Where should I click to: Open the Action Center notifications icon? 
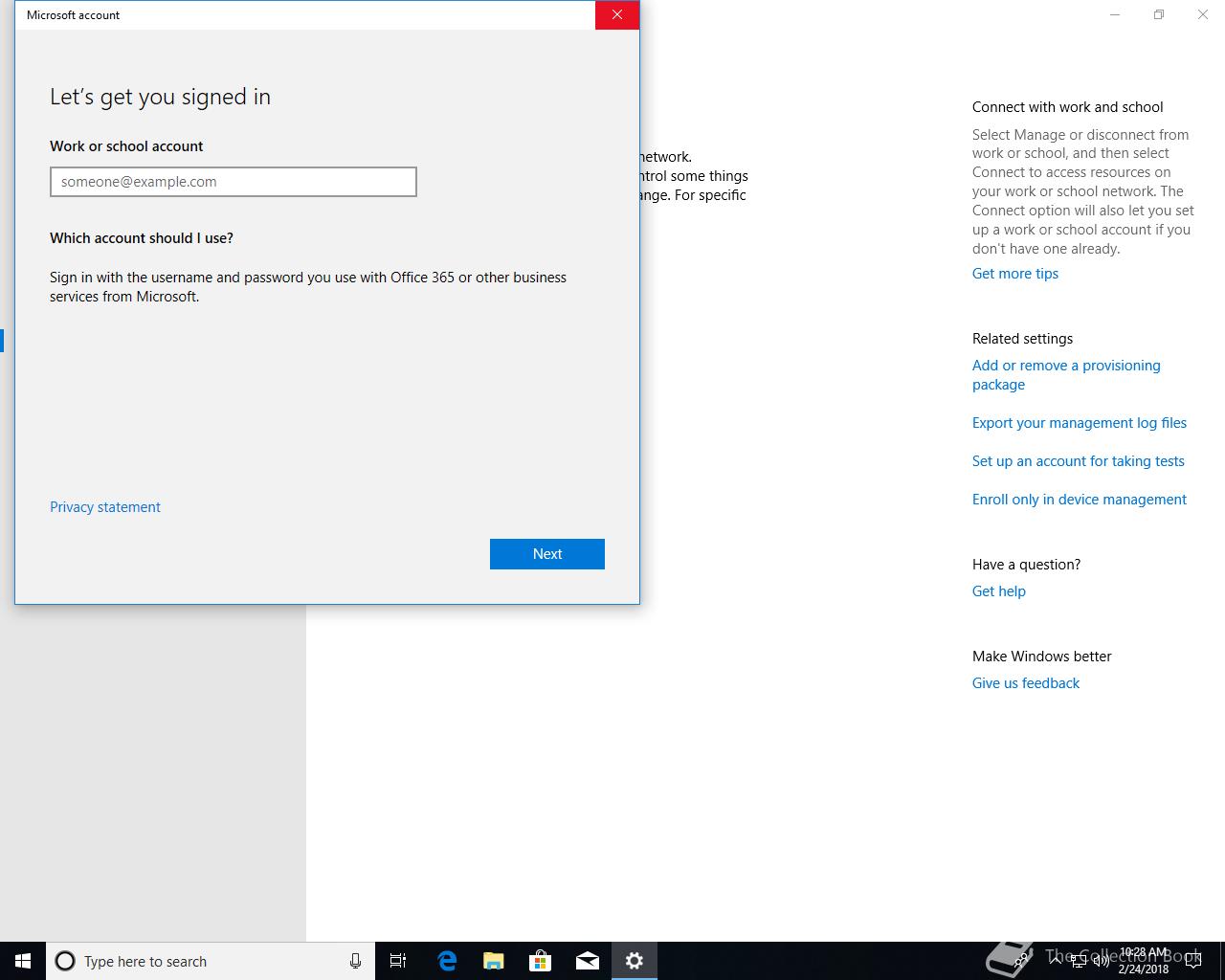(x=1192, y=961)
